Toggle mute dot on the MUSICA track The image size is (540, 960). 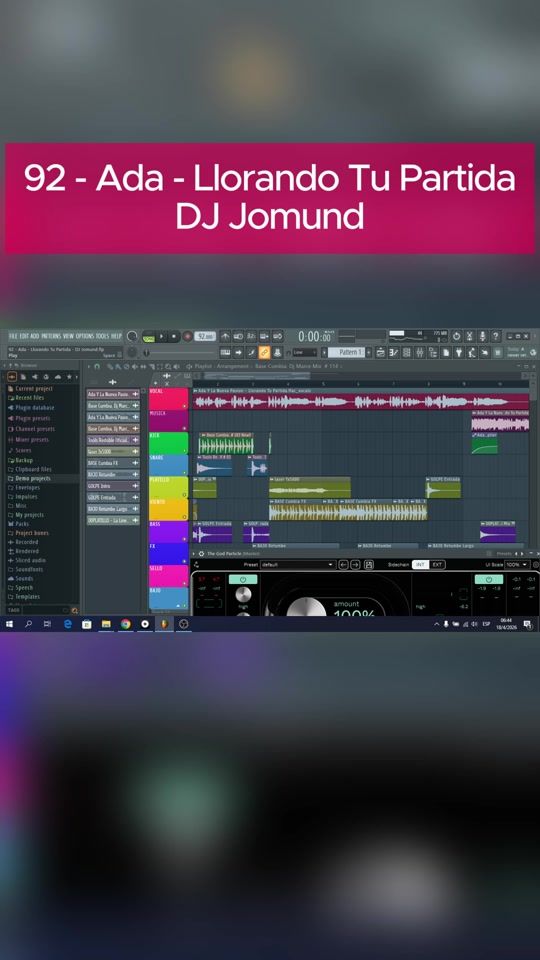coord(184,429)
